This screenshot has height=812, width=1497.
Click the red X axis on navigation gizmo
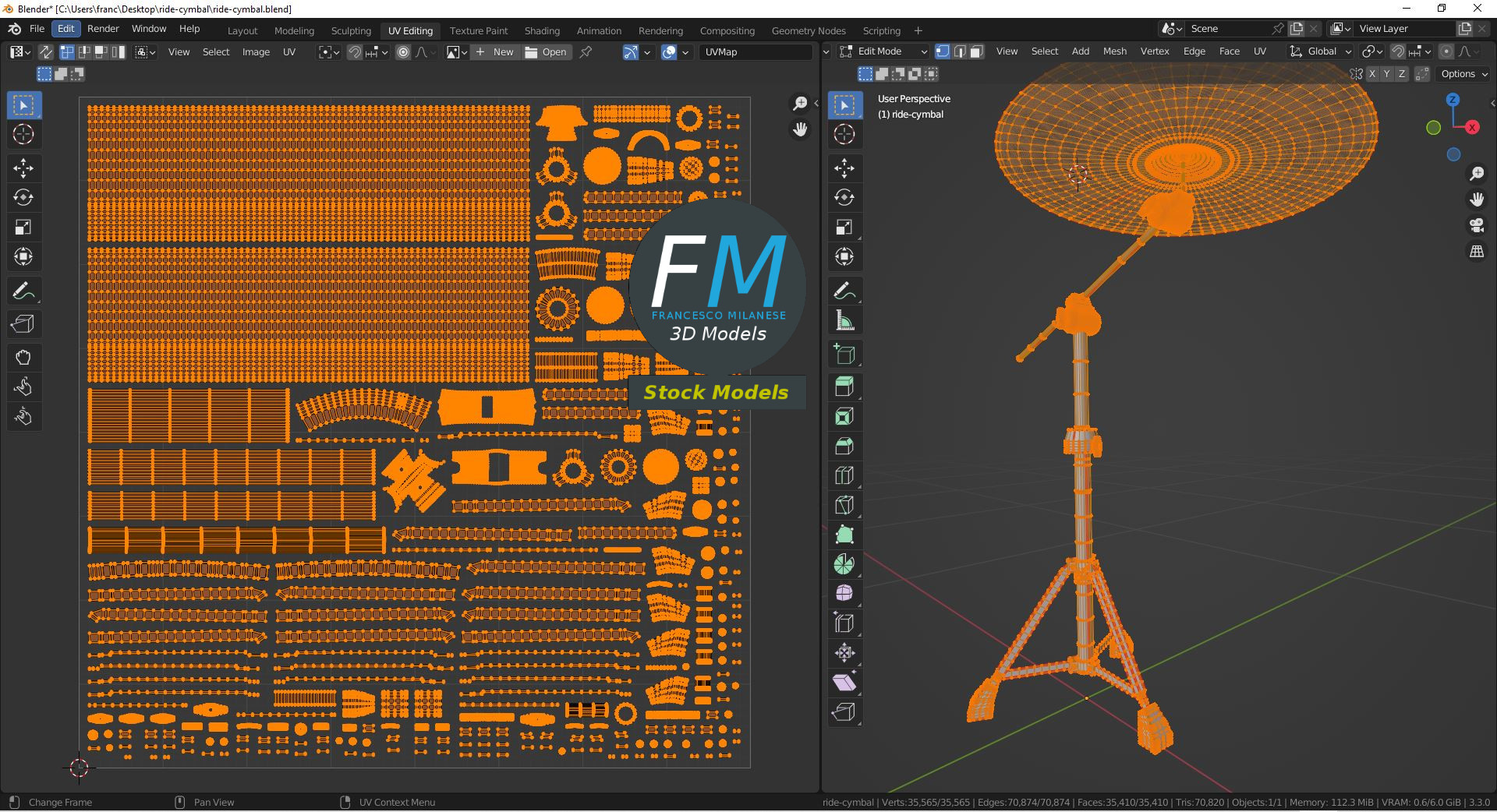click(1472, 127)
